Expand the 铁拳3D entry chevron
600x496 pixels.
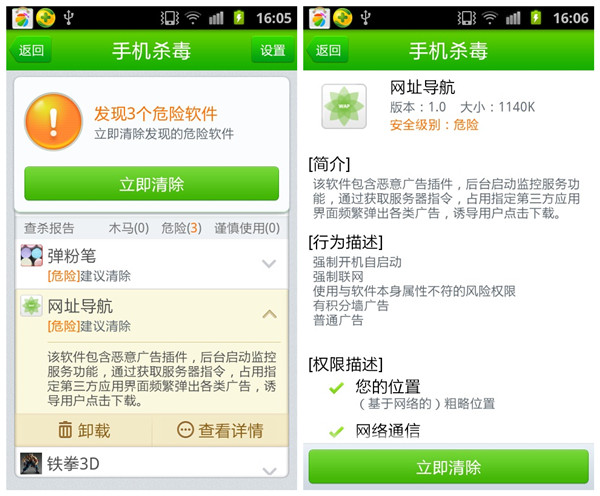[270, 470]
